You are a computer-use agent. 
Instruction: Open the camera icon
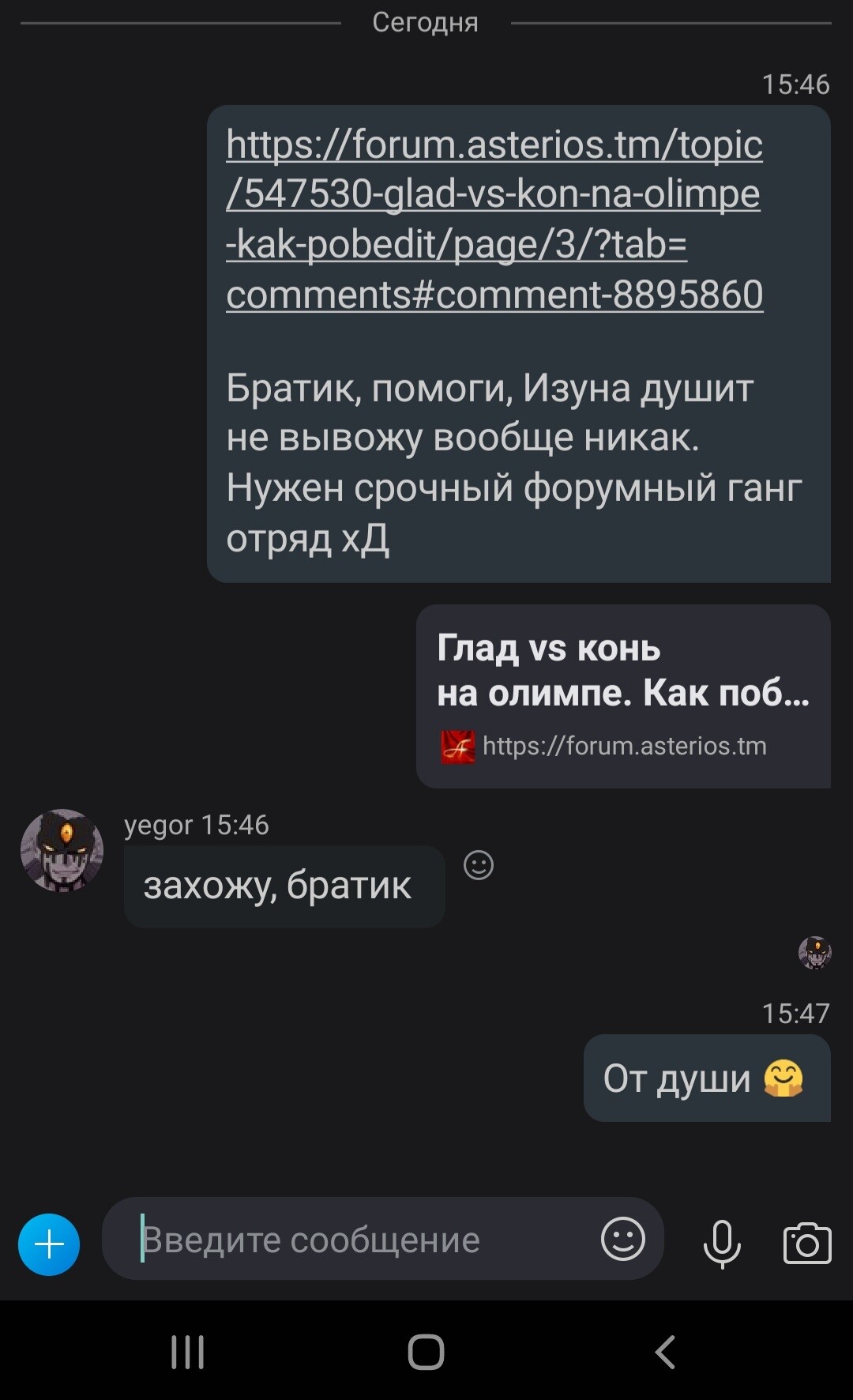pyautogui.click(x=807, y=1244)
